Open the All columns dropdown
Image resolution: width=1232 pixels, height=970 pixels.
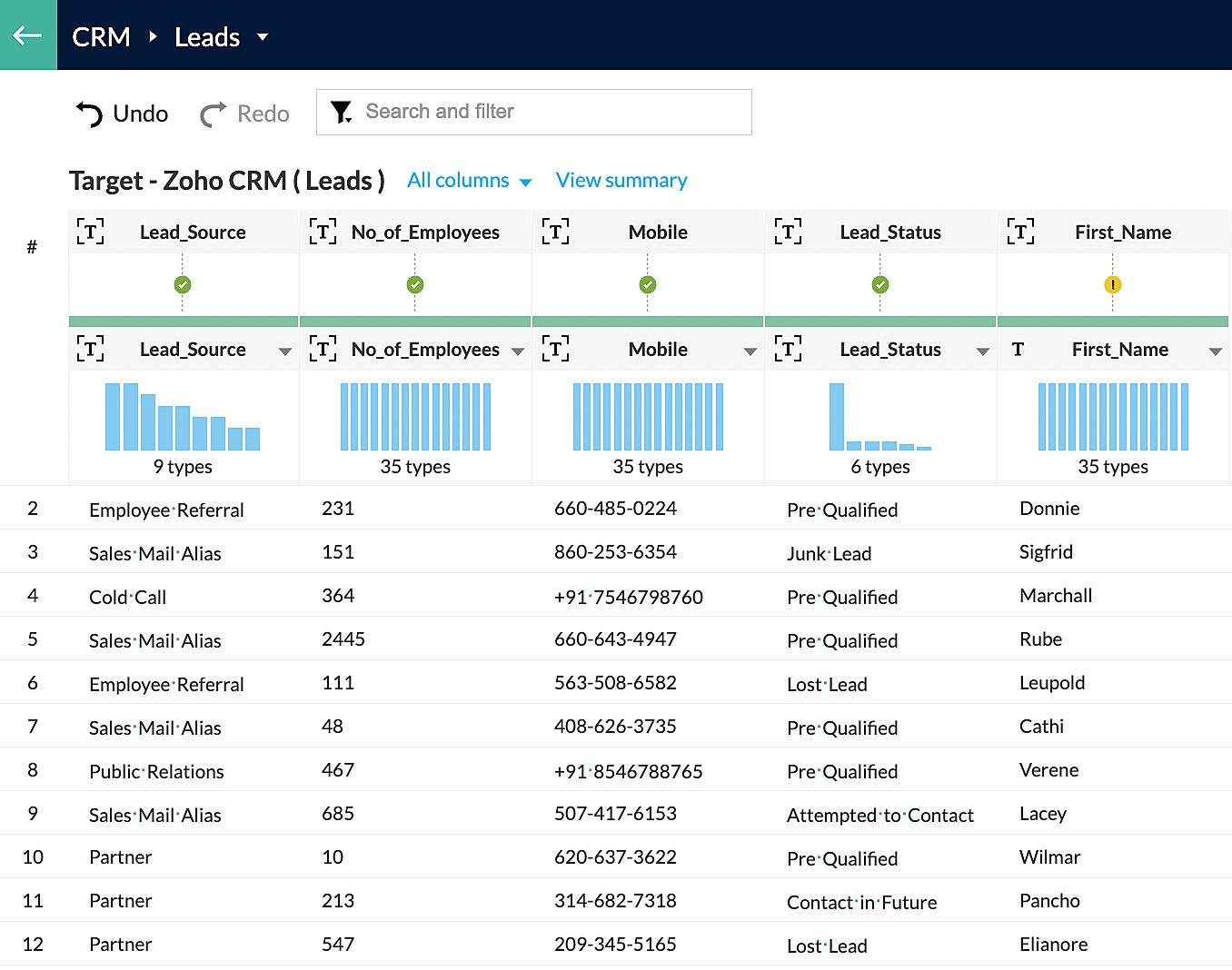469,181
